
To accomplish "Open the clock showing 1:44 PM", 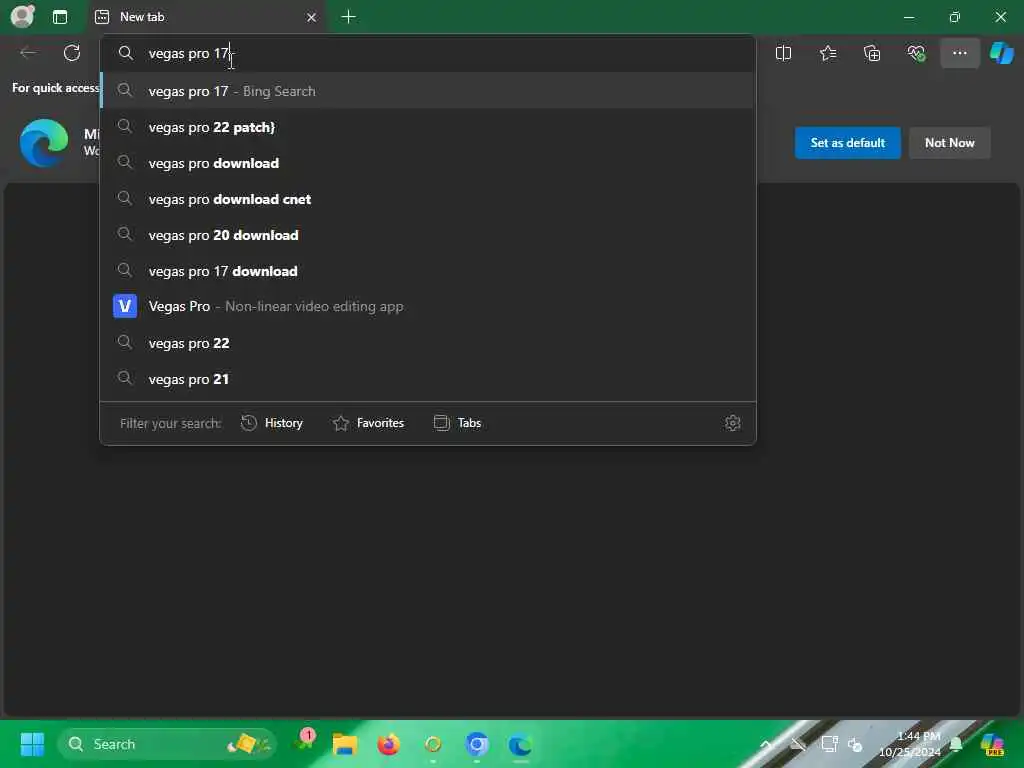I will point(910,744).
